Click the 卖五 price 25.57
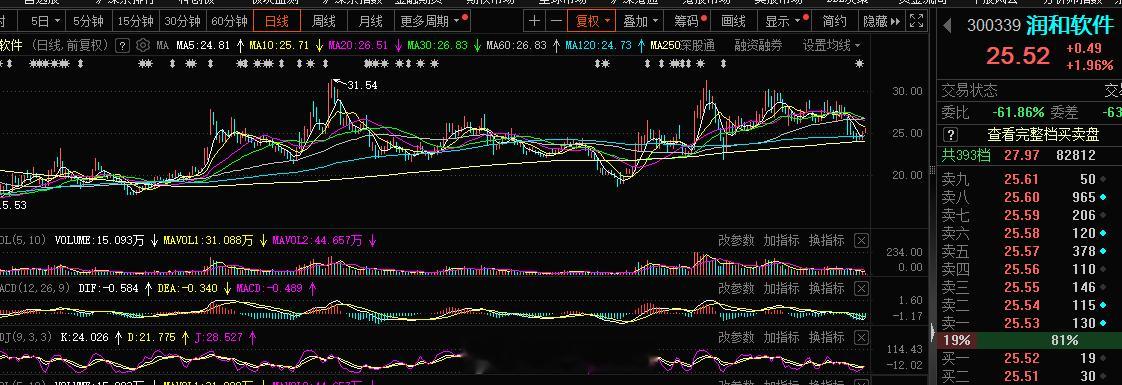Image resolution: width=1122 pixels, height=385 pixels. [1021, 251]
